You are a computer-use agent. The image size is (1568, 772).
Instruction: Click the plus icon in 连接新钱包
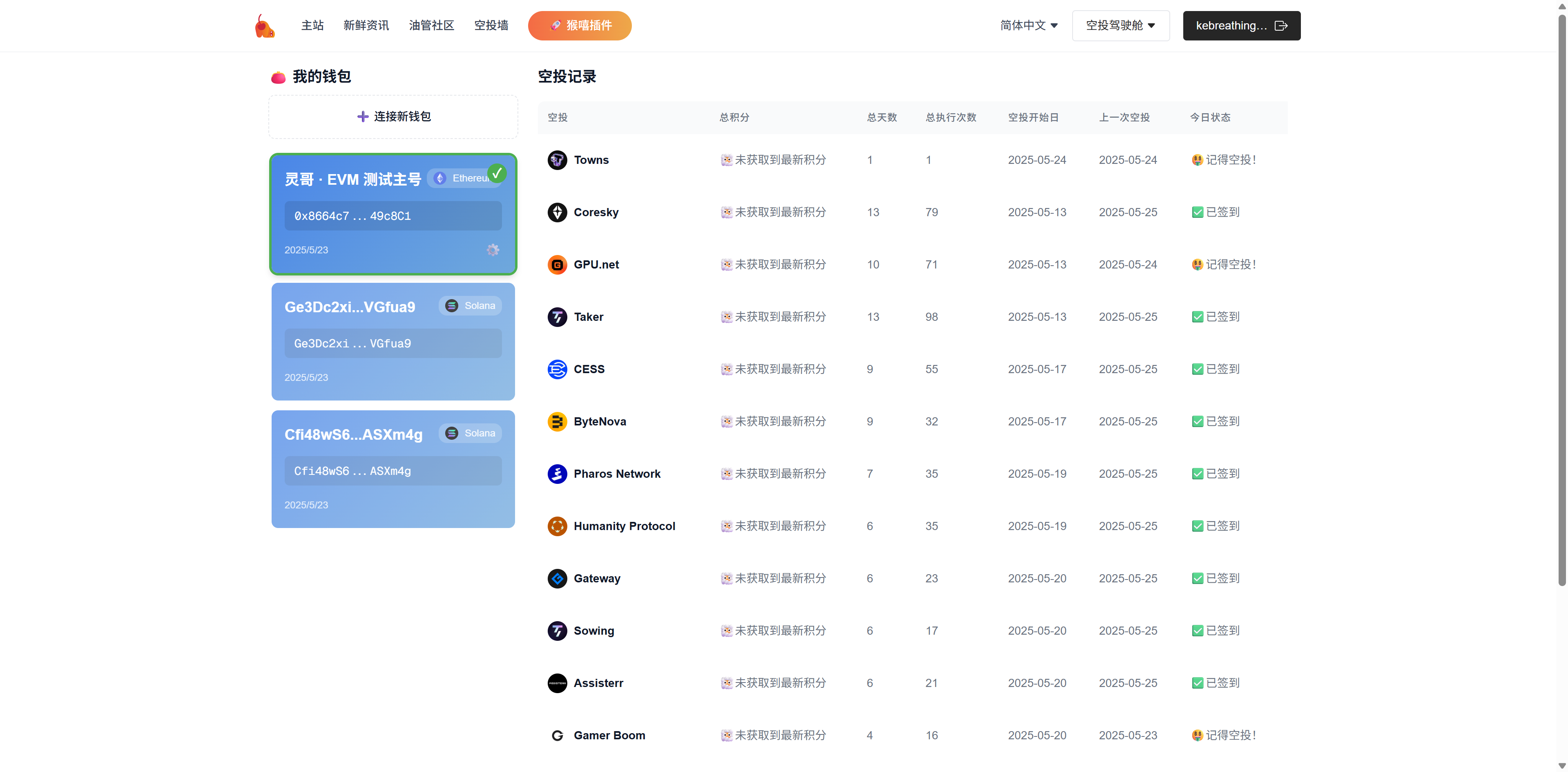point(363,116)
